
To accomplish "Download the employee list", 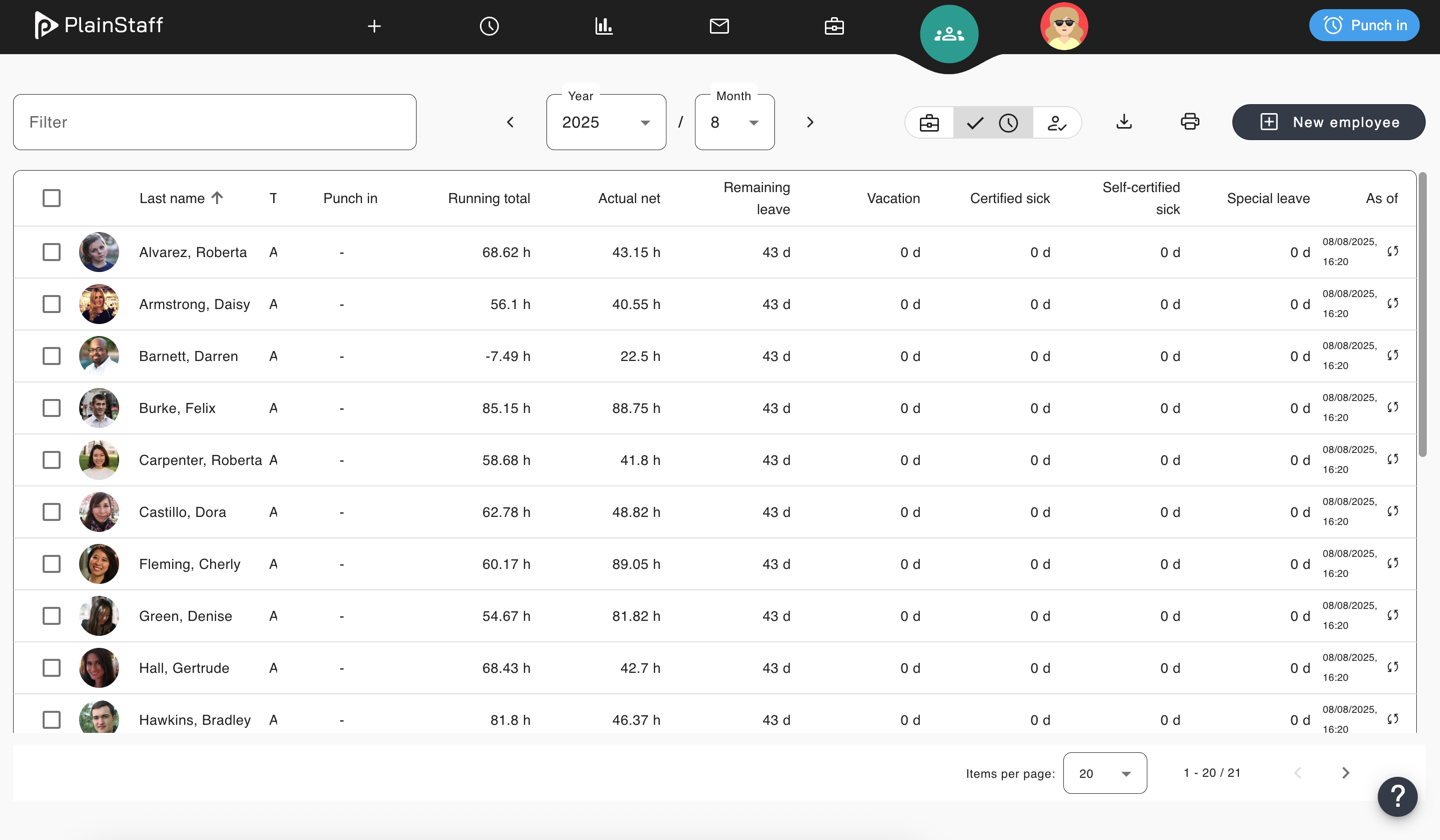I will [x=1124, y=122].
